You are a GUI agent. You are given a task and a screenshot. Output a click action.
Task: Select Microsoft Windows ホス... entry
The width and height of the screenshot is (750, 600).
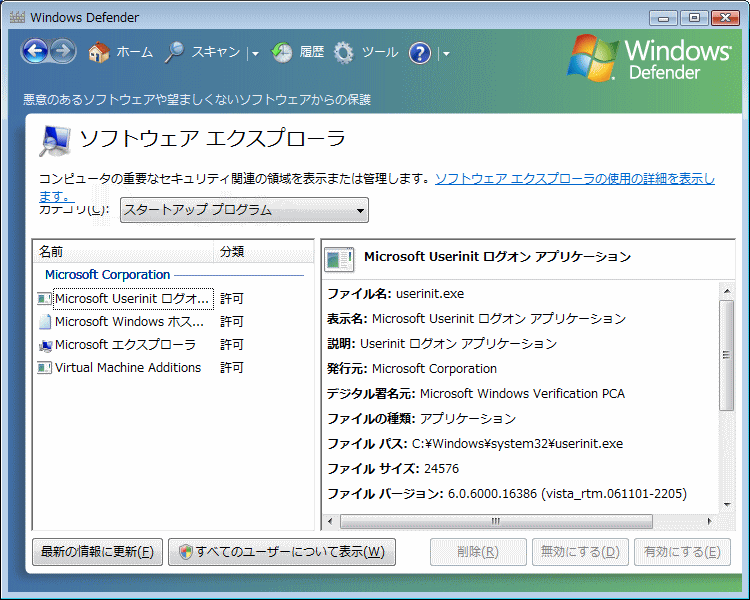[132, 322]
